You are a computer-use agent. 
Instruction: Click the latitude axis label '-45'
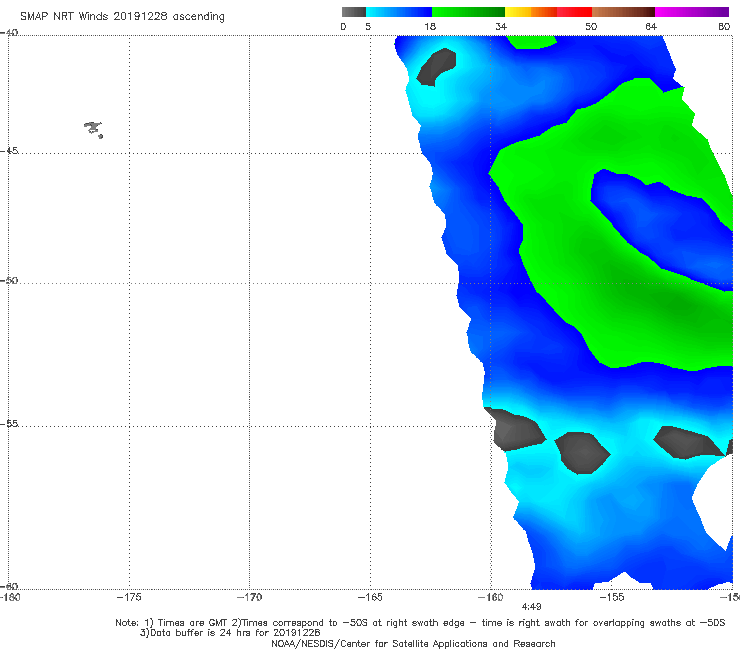tap(9, 151)
